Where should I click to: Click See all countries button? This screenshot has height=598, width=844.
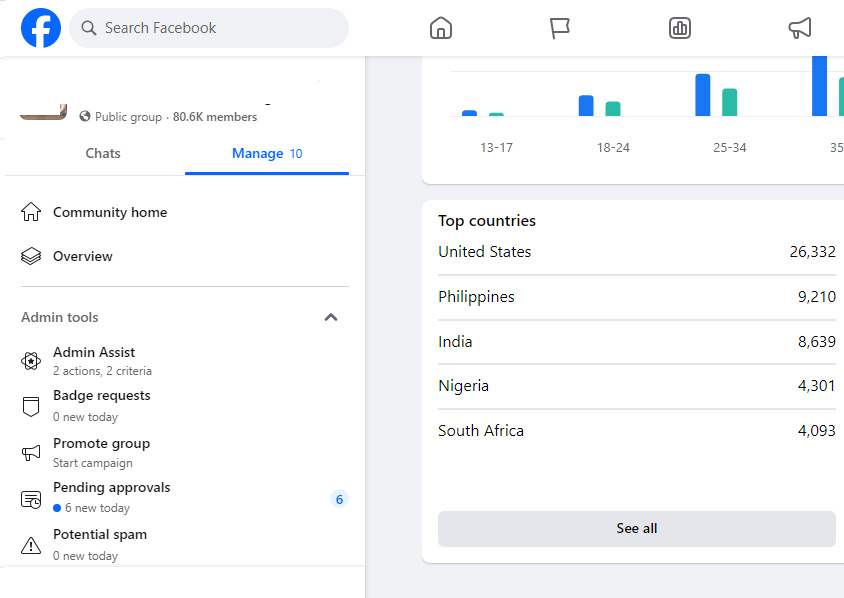[x=637, y=529]
